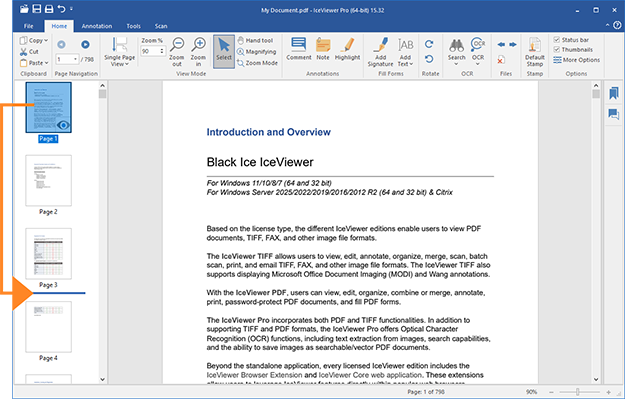Screen dimensions: 625x399
Task: Print using the title bar printer icon
Action: 49,9
